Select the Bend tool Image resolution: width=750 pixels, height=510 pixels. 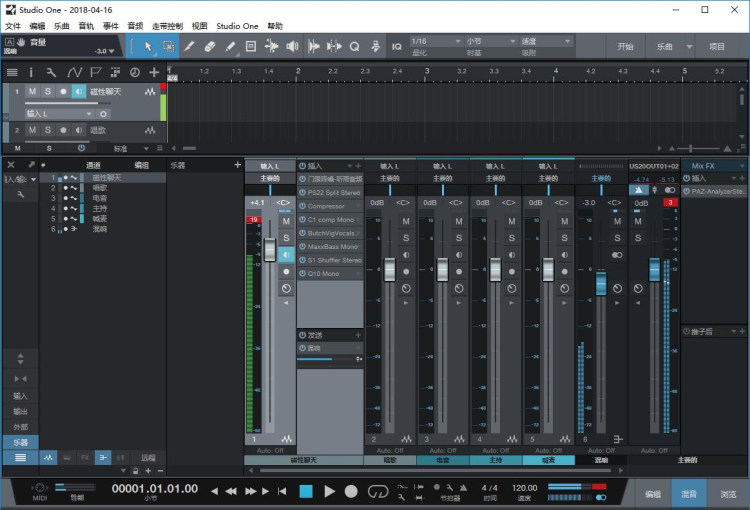pyautogui.click(x=271, y=46)
